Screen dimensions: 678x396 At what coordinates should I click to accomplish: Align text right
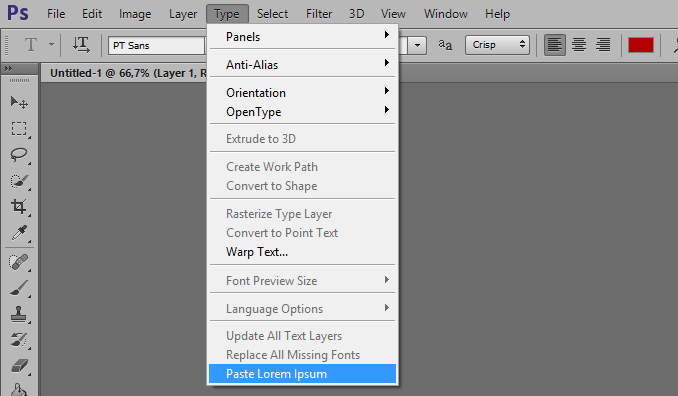[x=603, y=45]
